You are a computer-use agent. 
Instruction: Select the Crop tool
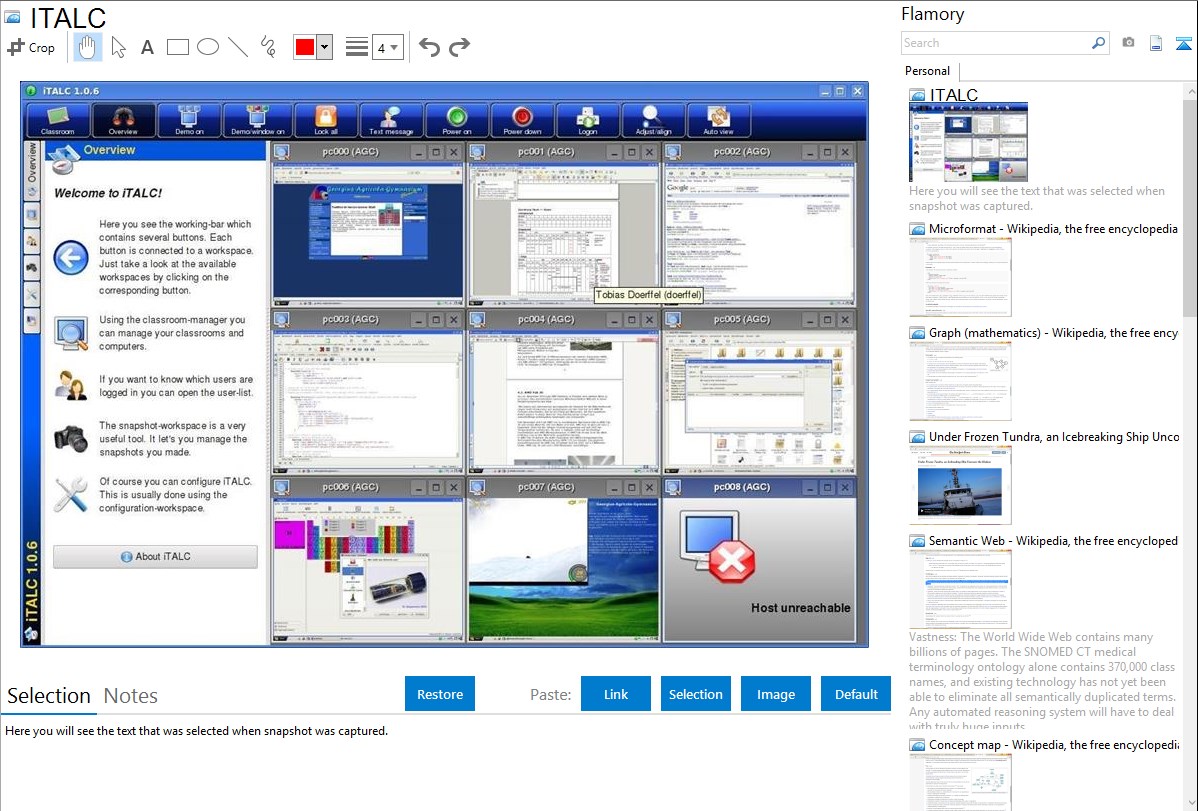(x=31, y=47)
